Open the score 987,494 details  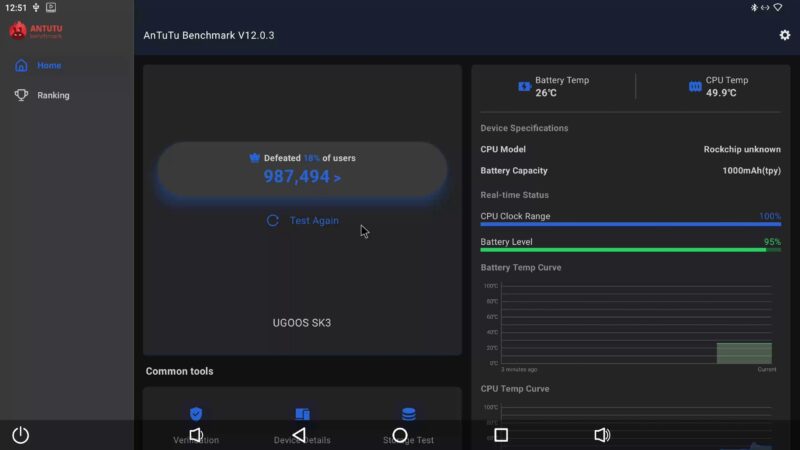302,177
